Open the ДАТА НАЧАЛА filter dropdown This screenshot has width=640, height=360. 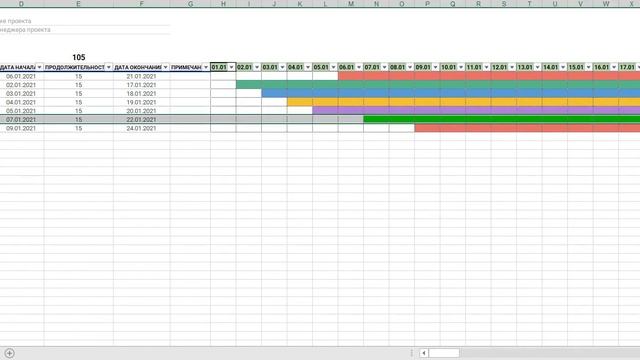point(39,67)
